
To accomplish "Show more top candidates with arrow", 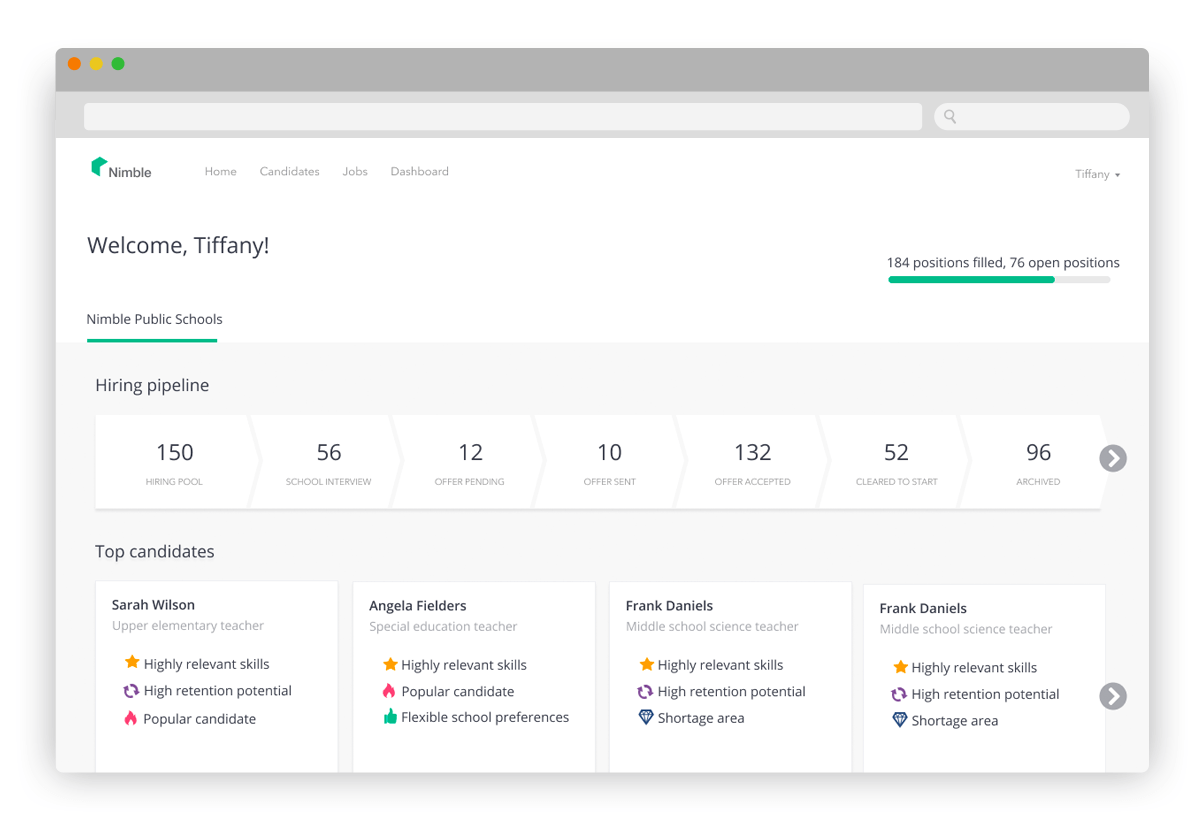I will click(x=1113, y=696).
